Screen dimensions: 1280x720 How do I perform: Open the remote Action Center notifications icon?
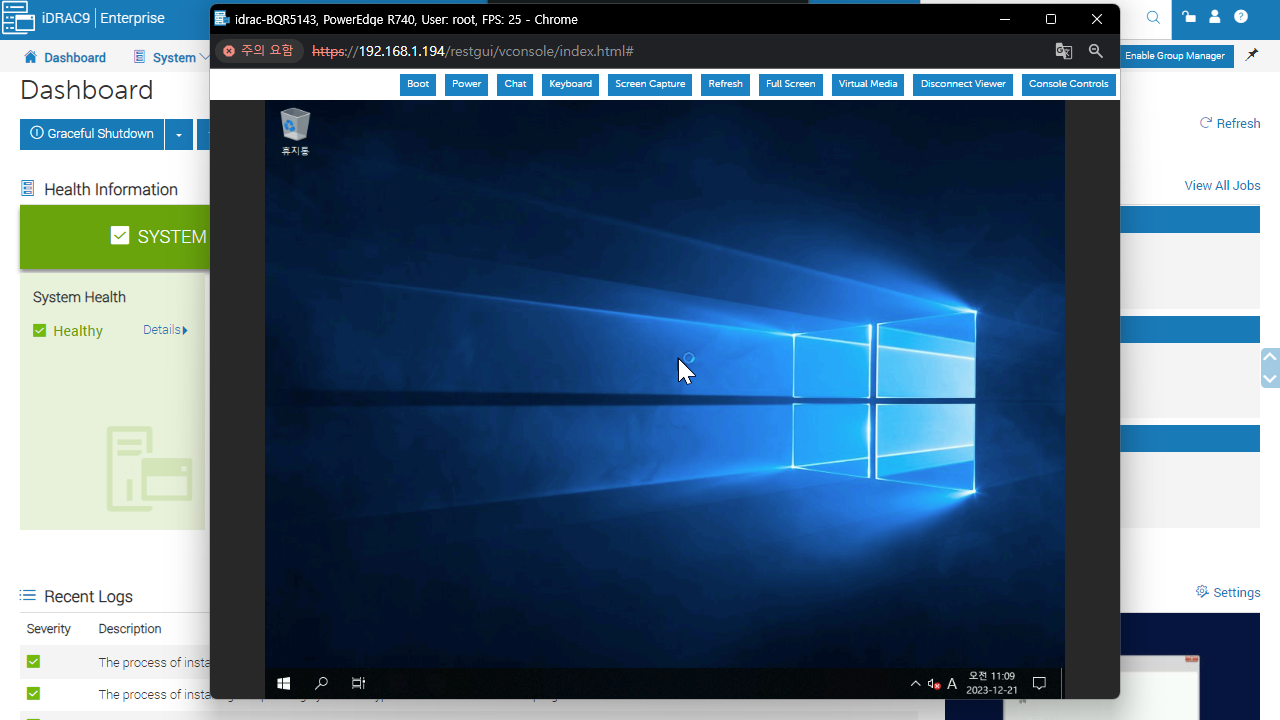(x=1039, y=684)
